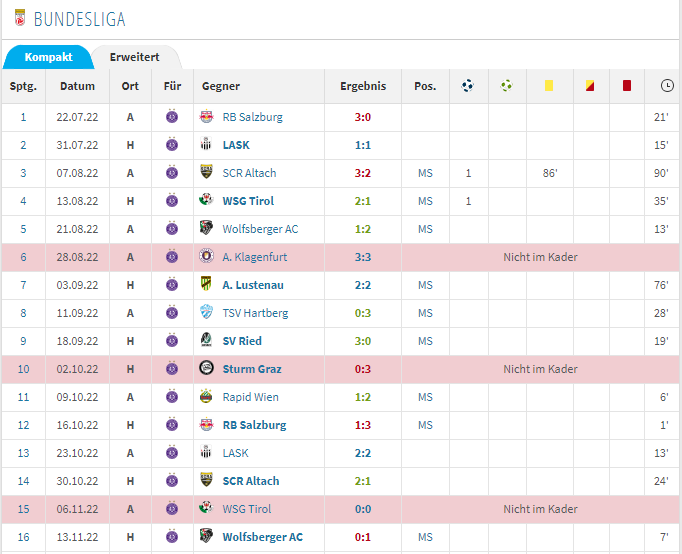682x554 pixels.
Task: Open matchday 10 link
Action: (x=23, y=369)
